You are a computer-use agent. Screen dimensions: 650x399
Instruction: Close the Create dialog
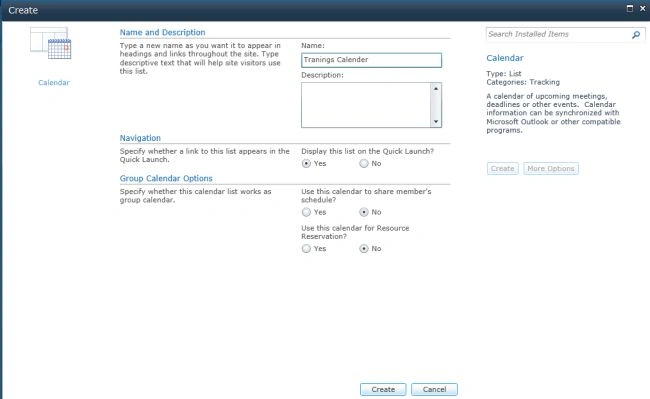(643, 8)
